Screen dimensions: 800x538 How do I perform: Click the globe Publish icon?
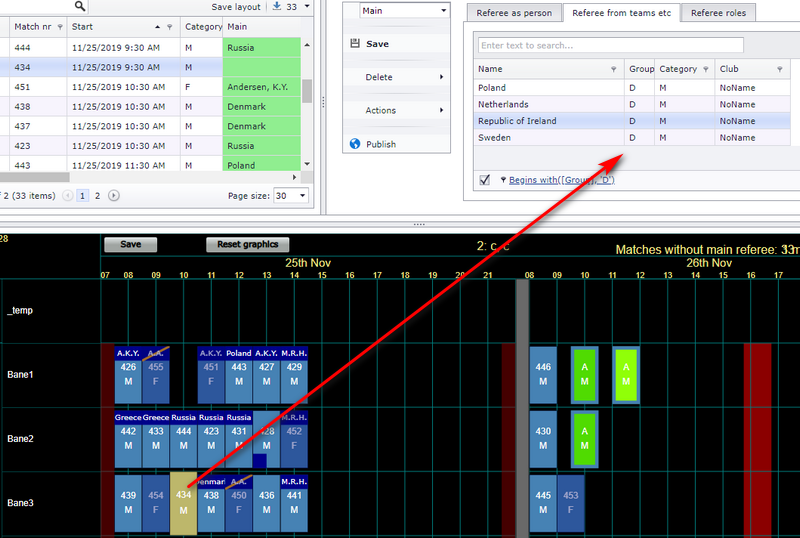coord(355,144)
